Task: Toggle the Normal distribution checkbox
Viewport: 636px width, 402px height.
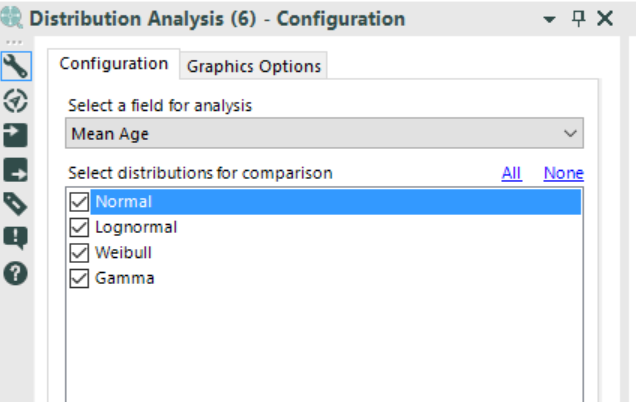Action: [x=80, y=202]
